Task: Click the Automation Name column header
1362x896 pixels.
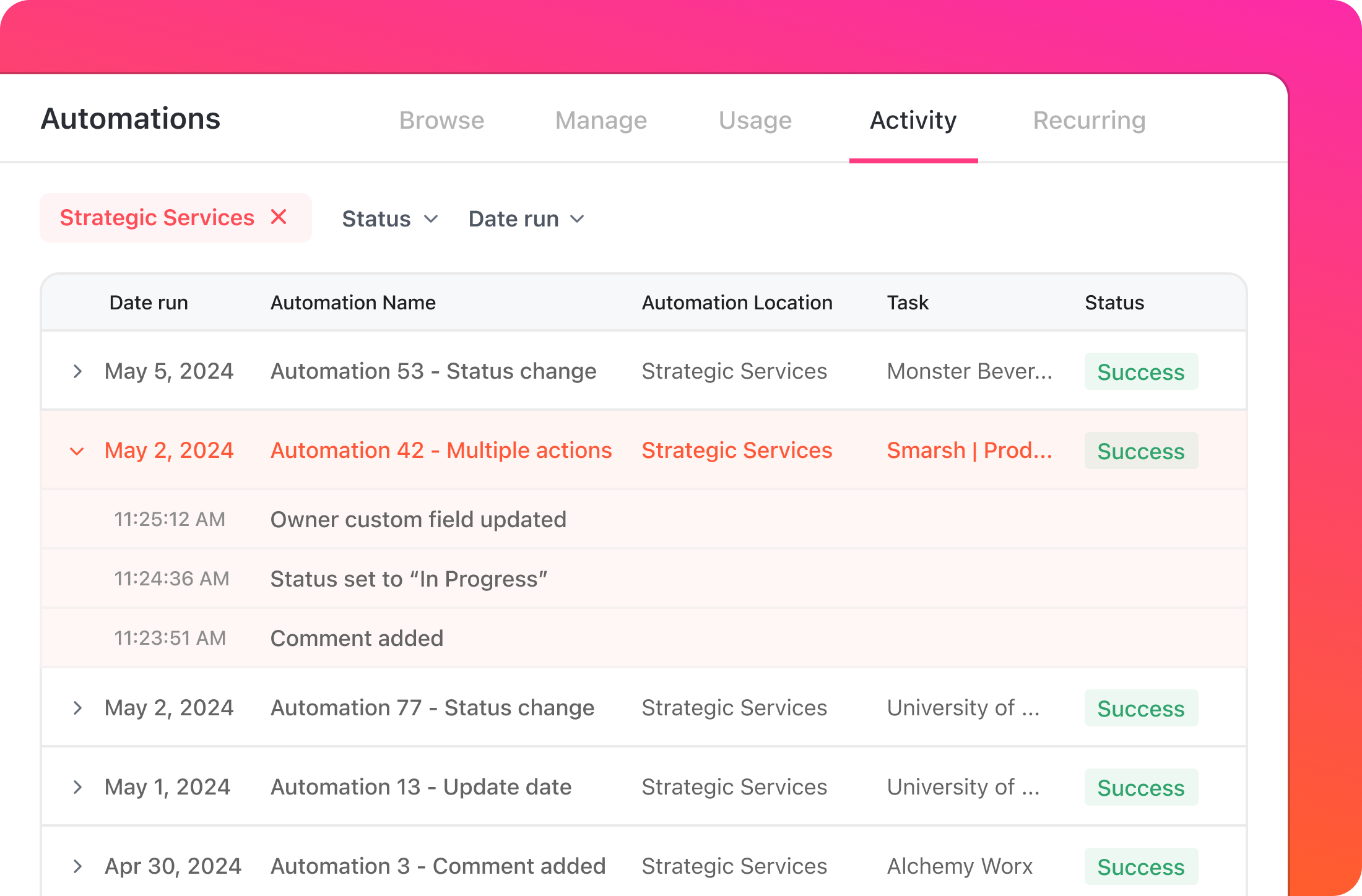Action: click(353, 303)
